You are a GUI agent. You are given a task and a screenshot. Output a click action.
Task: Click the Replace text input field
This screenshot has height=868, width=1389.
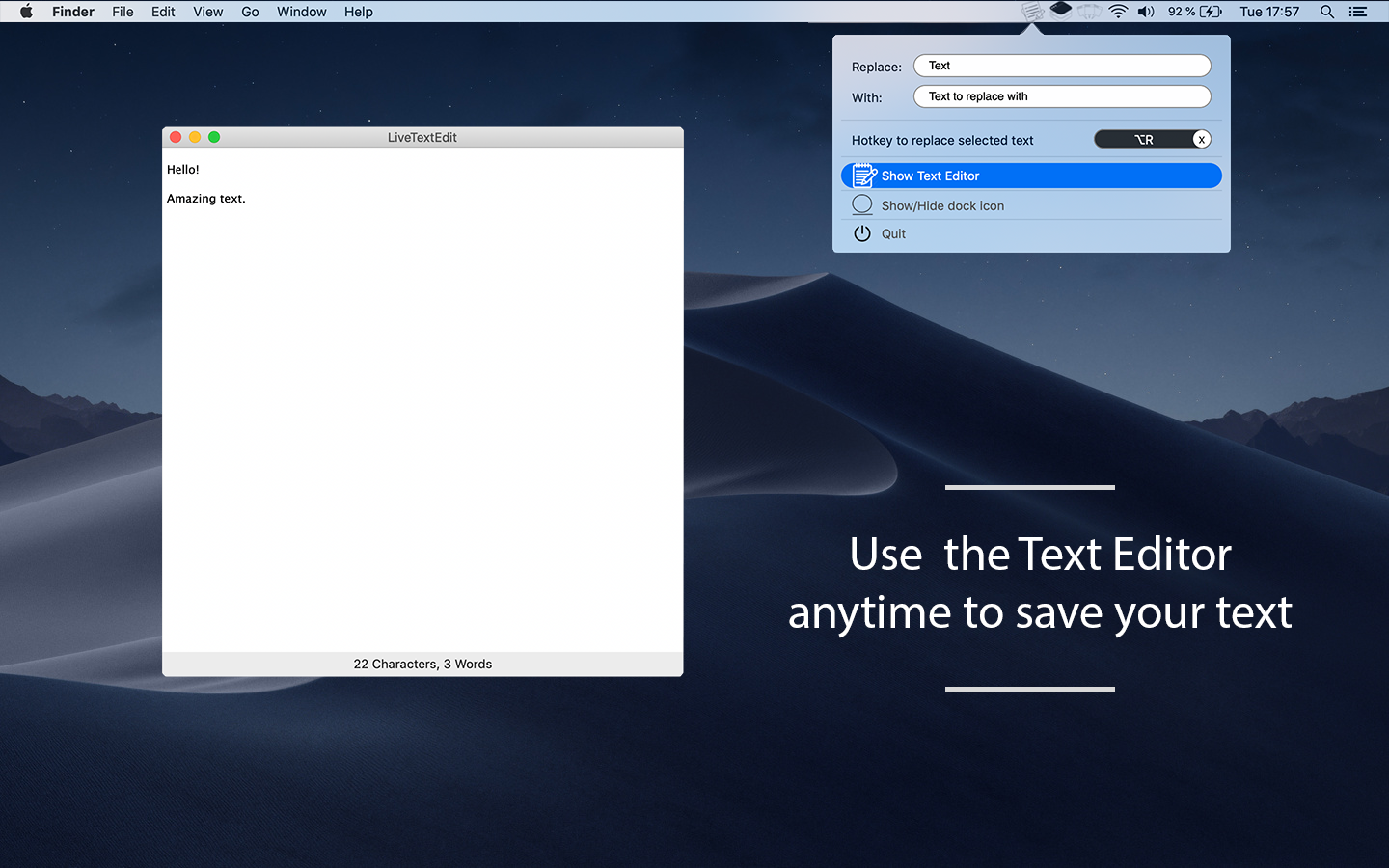point(1062,66)
